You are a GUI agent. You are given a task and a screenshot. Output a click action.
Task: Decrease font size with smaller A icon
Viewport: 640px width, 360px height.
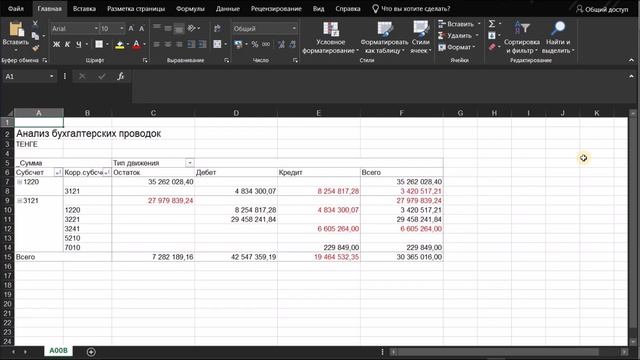click(x=142, y=29)
